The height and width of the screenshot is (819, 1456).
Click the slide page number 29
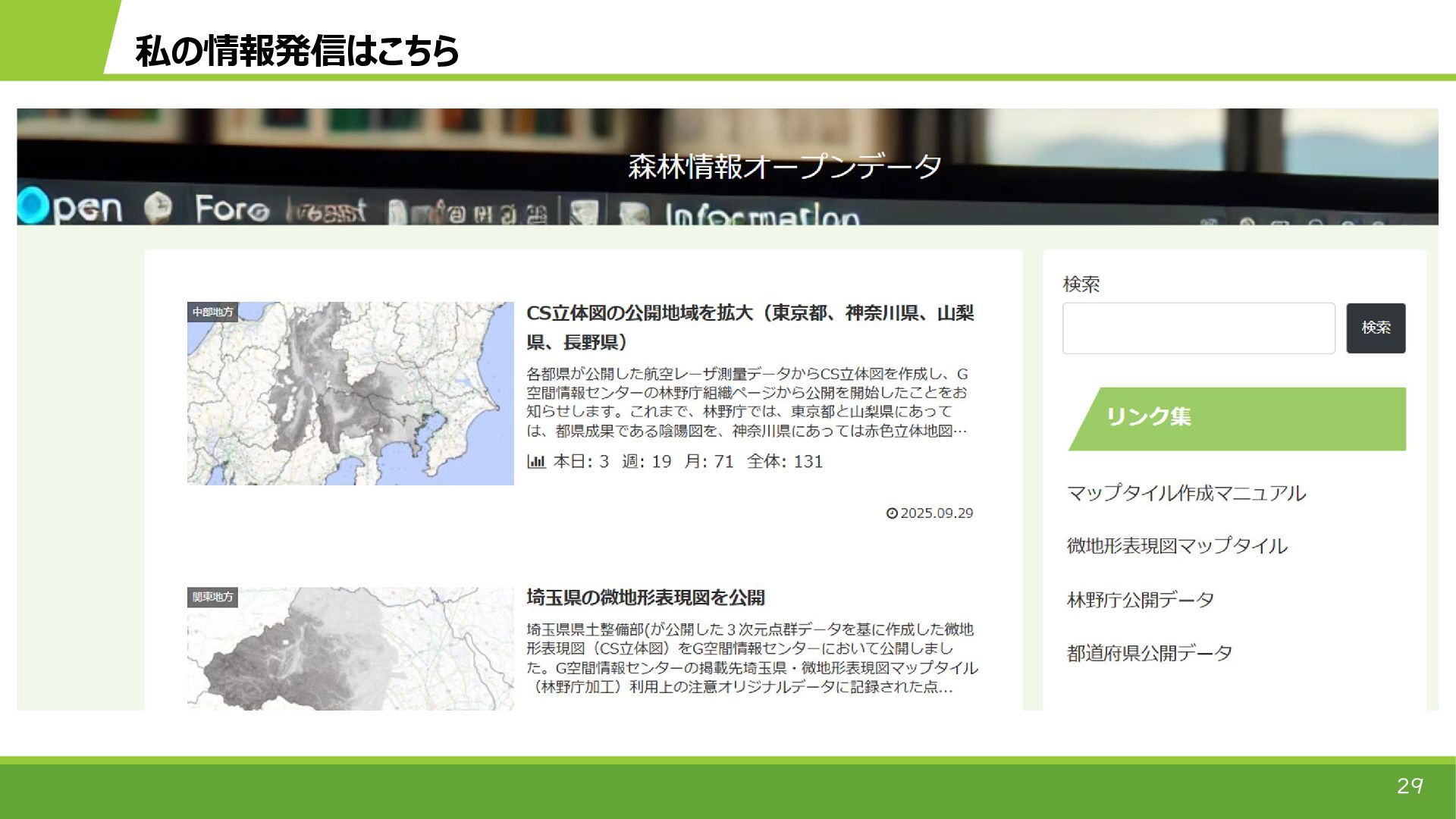[1409, 786]
